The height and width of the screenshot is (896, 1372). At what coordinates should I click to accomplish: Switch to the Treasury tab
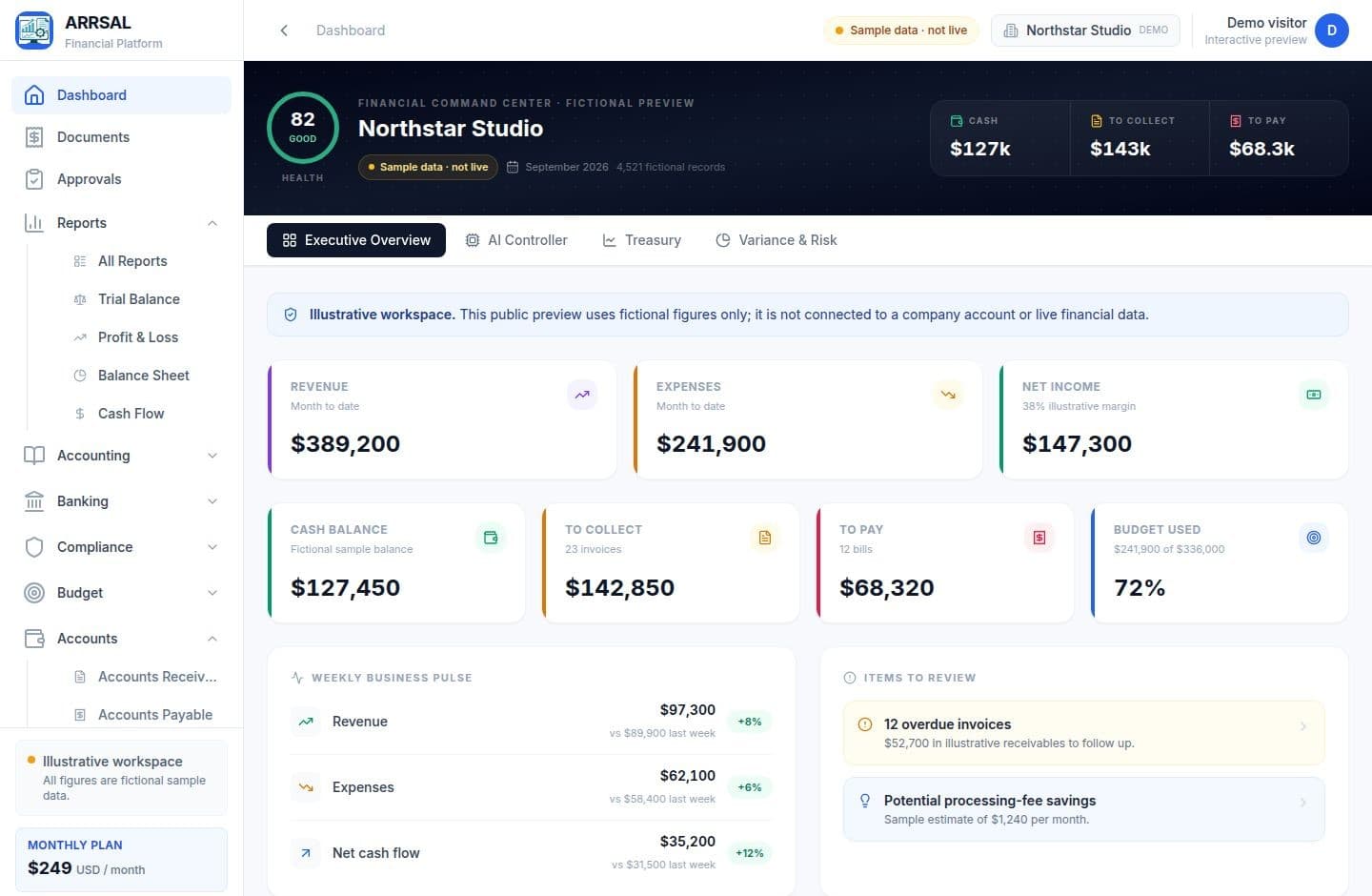(x=642, y=240)
